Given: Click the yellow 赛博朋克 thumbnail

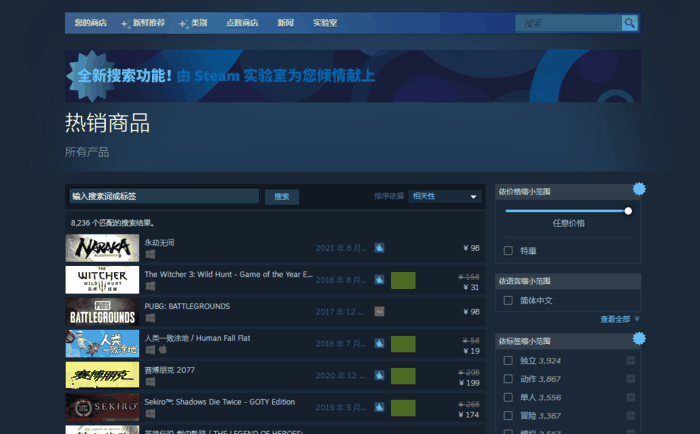Looking at the screenshot, I should click(102, 376).
